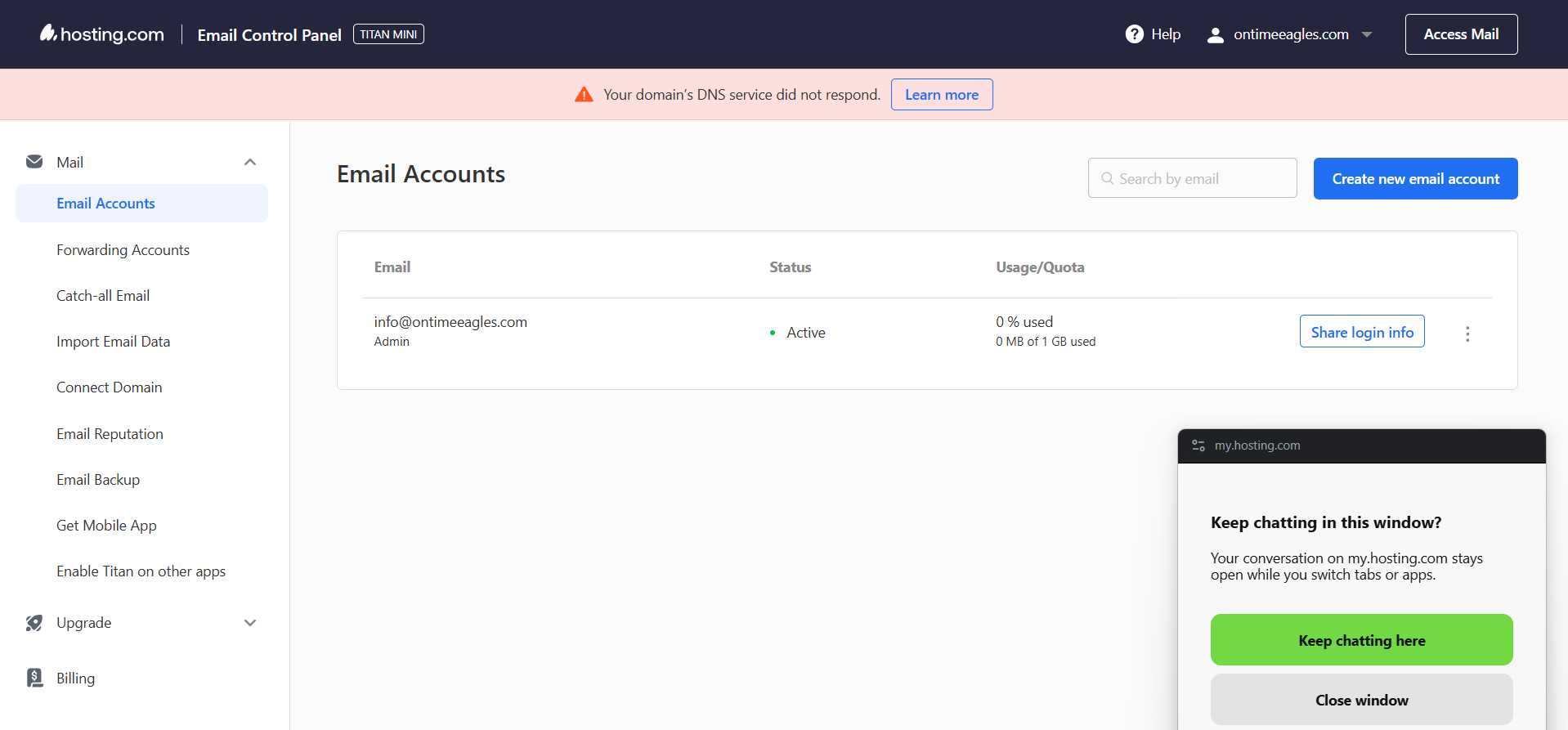Select Email Reputation from sidebar
1568x730 pixels.
click(110, 434)
